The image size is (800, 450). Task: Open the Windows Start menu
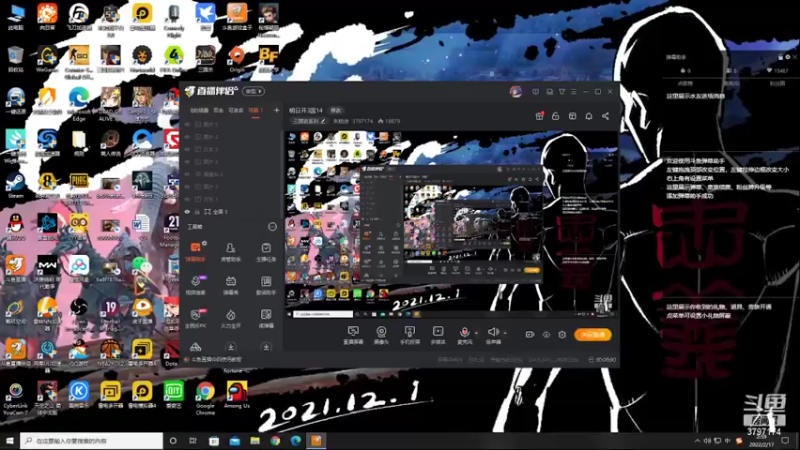click(10, 440)
